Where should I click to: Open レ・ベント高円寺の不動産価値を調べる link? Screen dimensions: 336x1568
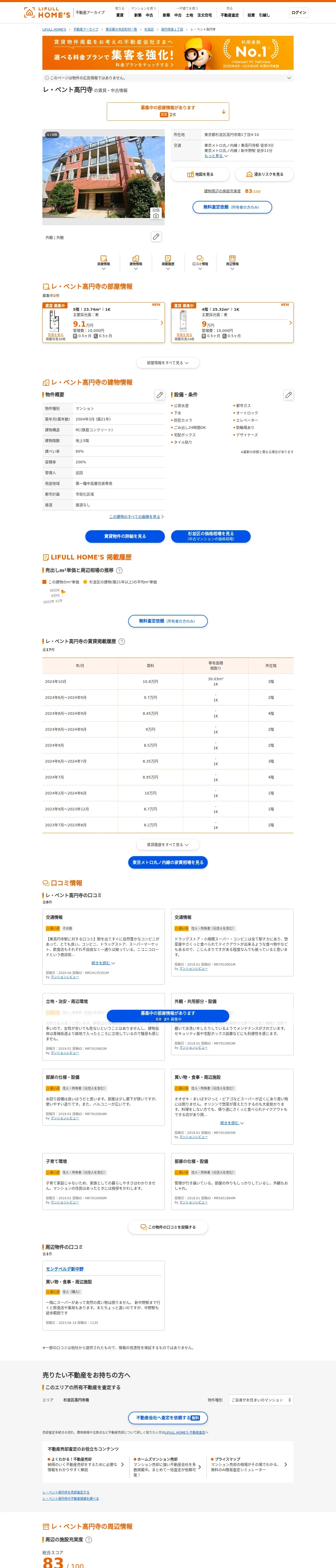70,1498
